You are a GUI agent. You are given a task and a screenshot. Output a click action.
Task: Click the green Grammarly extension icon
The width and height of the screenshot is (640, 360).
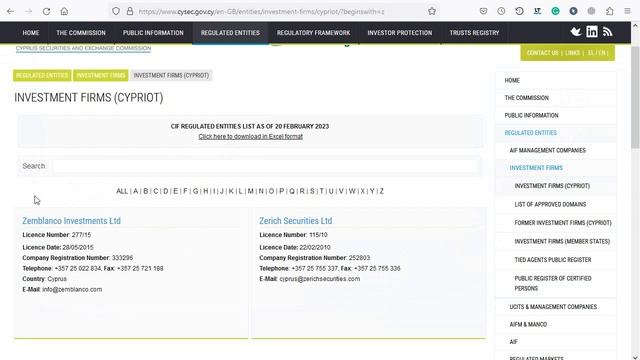coord(555,11)
